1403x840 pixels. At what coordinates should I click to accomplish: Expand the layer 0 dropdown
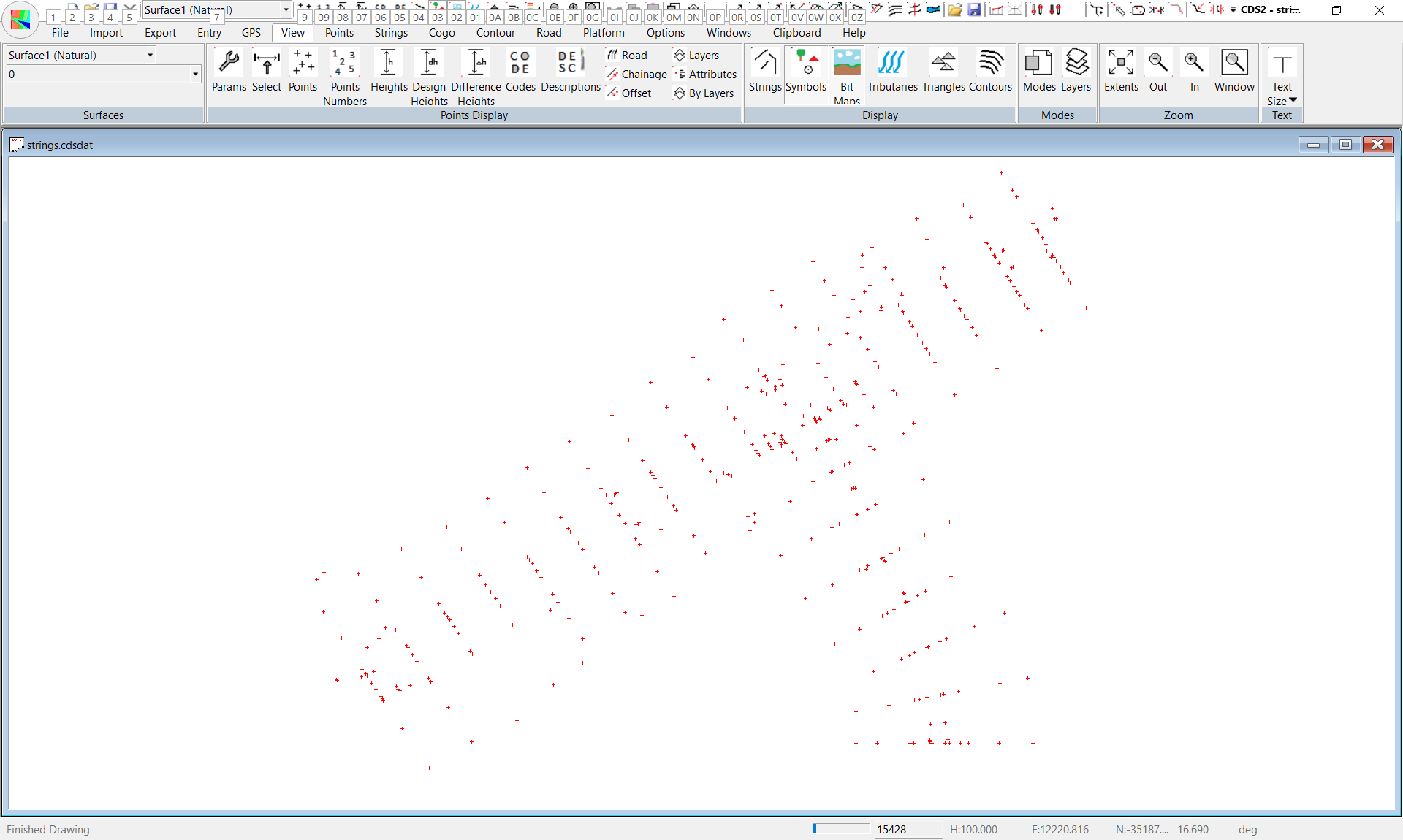point(195,74)
